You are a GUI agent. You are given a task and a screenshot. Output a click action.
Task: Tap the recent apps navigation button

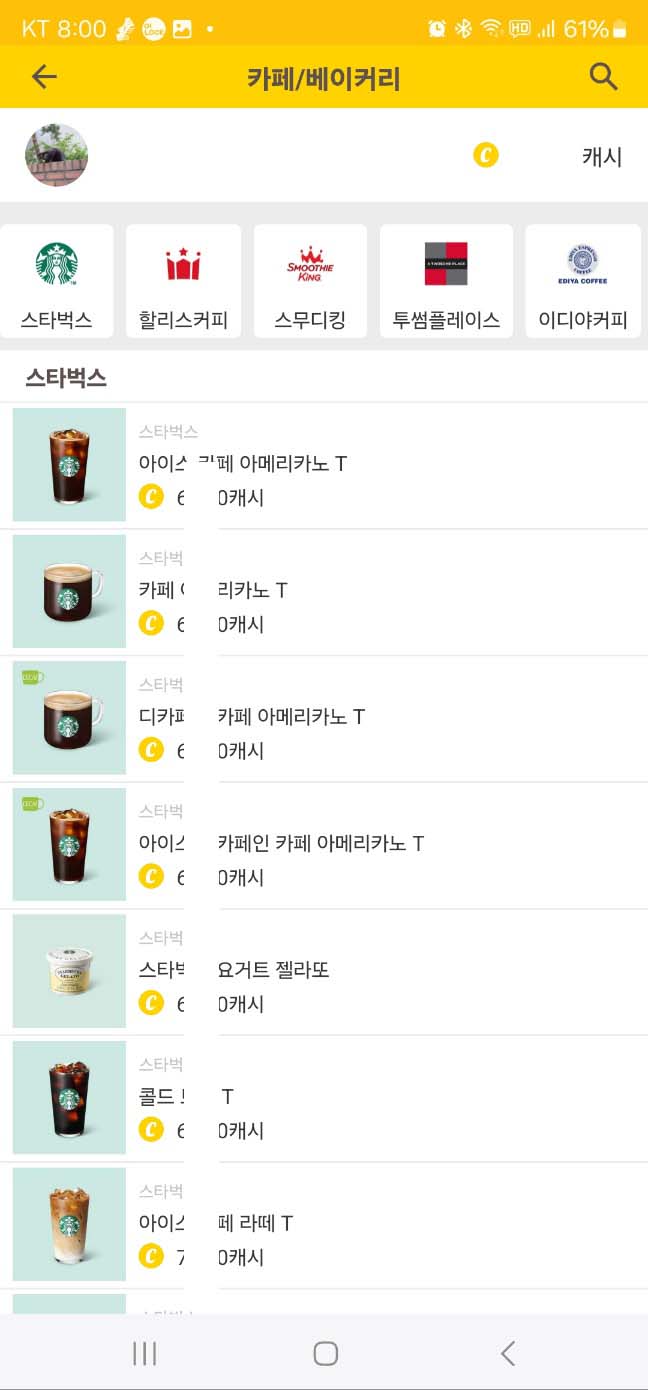click(145, 1354)
